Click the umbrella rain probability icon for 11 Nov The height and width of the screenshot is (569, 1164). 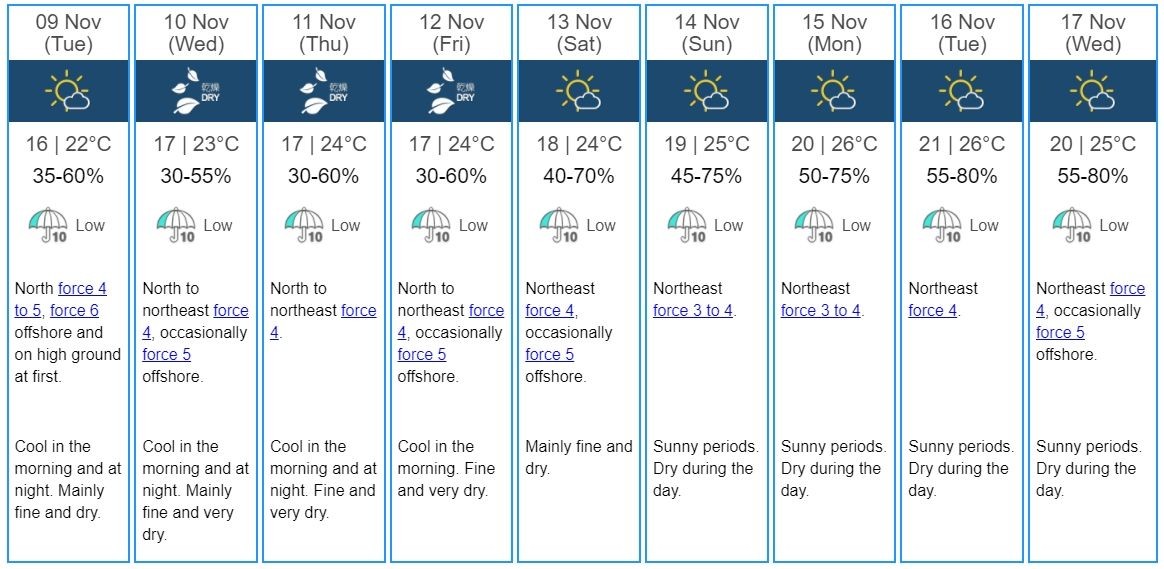[x=304, y=225]
